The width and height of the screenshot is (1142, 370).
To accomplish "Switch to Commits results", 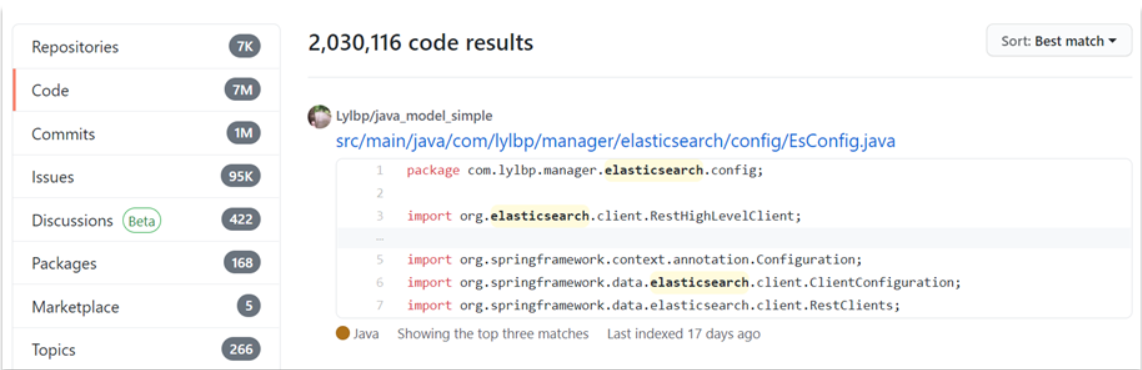I will click(x=146, y=134).
